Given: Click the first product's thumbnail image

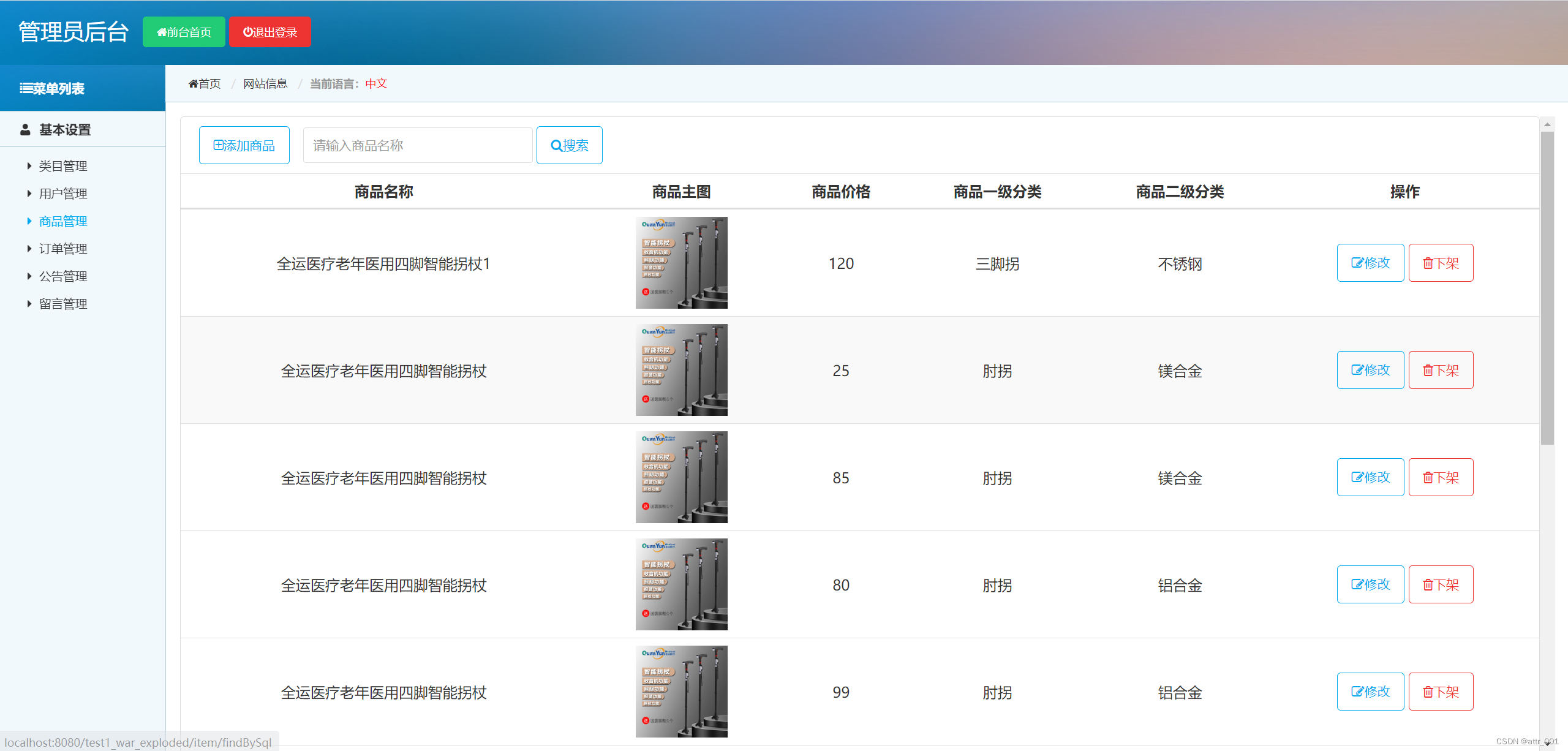Looking at the screenshot, I should click(681, 263).
